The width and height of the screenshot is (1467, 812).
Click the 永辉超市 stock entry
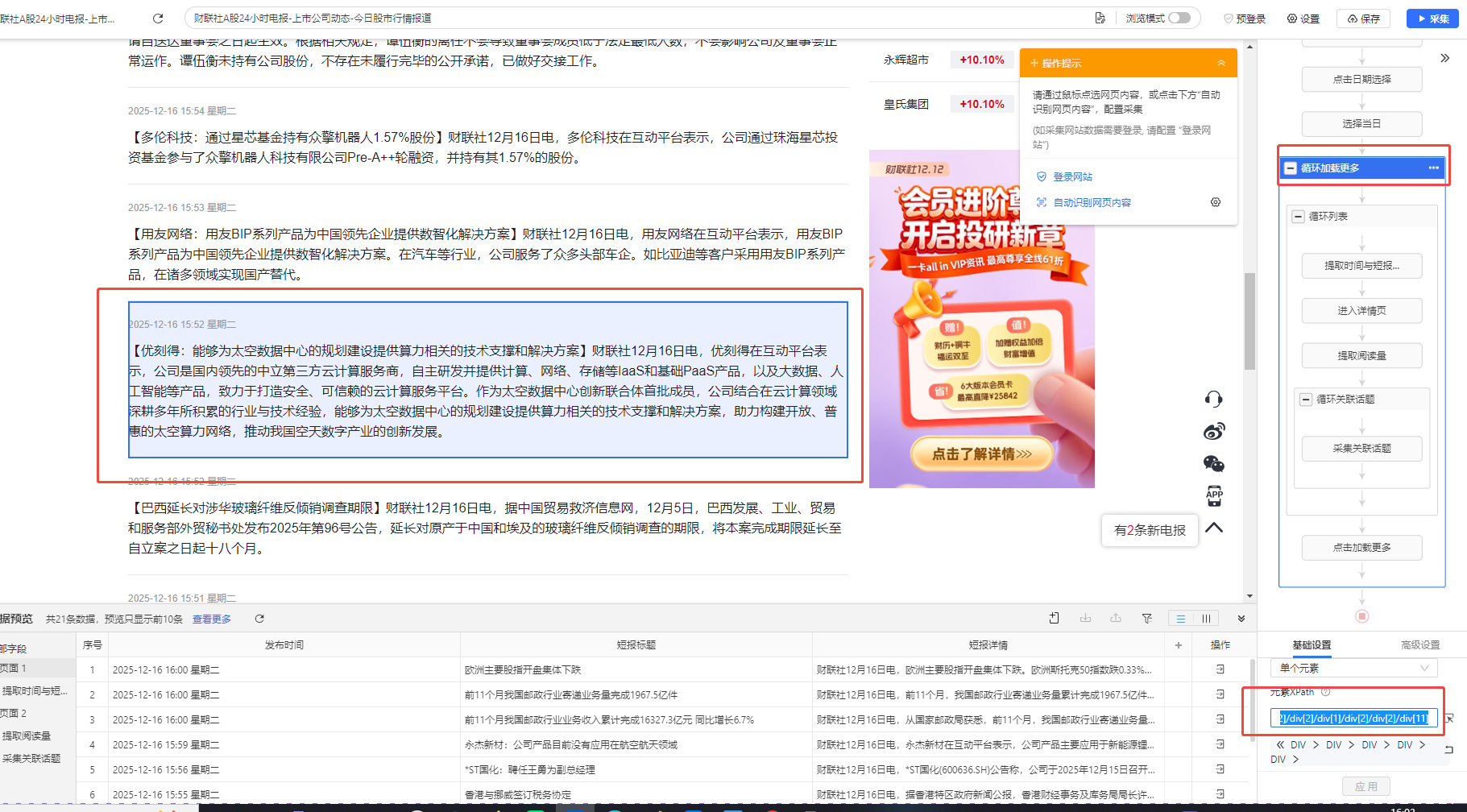[x=906, y=60]
